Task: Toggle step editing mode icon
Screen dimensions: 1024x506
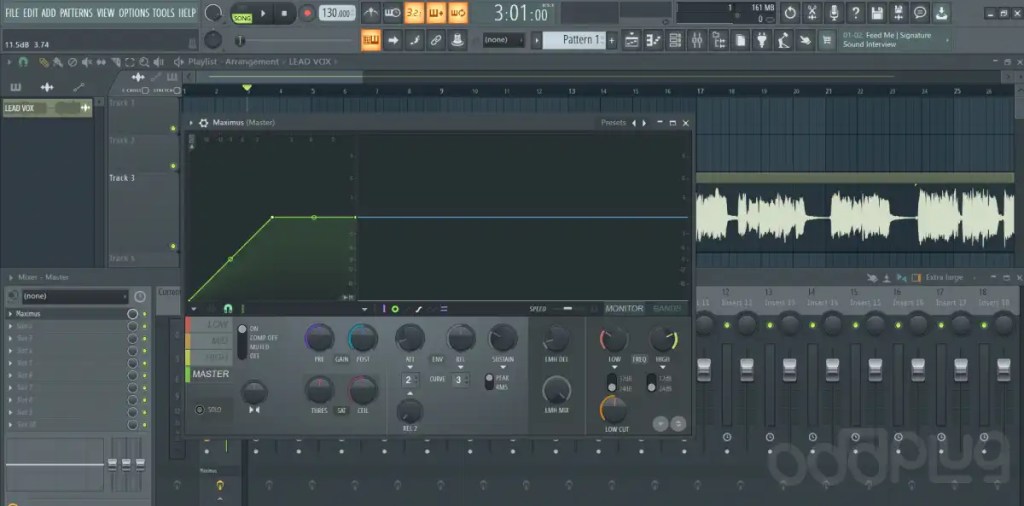Action: [x=415, y=40]
